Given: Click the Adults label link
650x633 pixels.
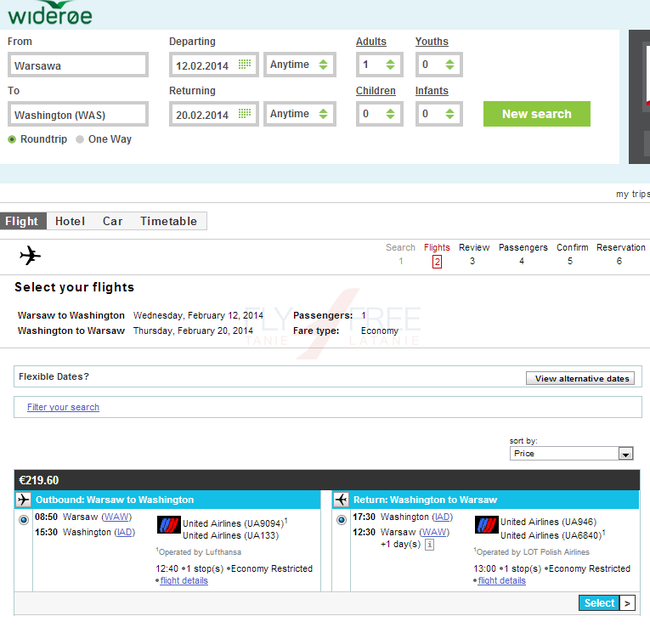Looking at the screenshot, I should pos(371,41).
